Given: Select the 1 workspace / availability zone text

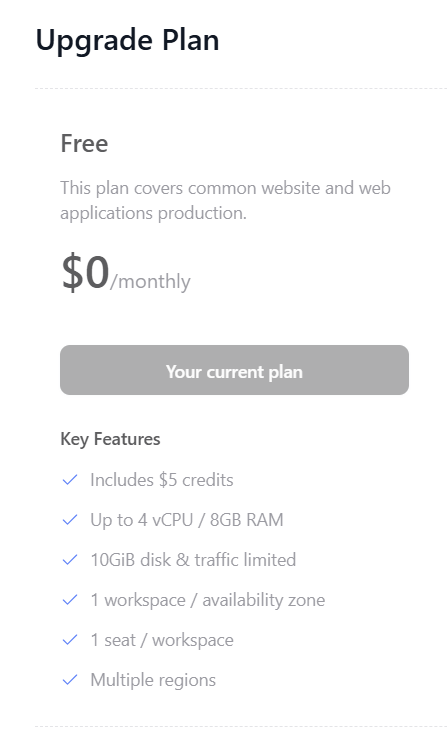Looking at the screenshot, I should point(208,600).
